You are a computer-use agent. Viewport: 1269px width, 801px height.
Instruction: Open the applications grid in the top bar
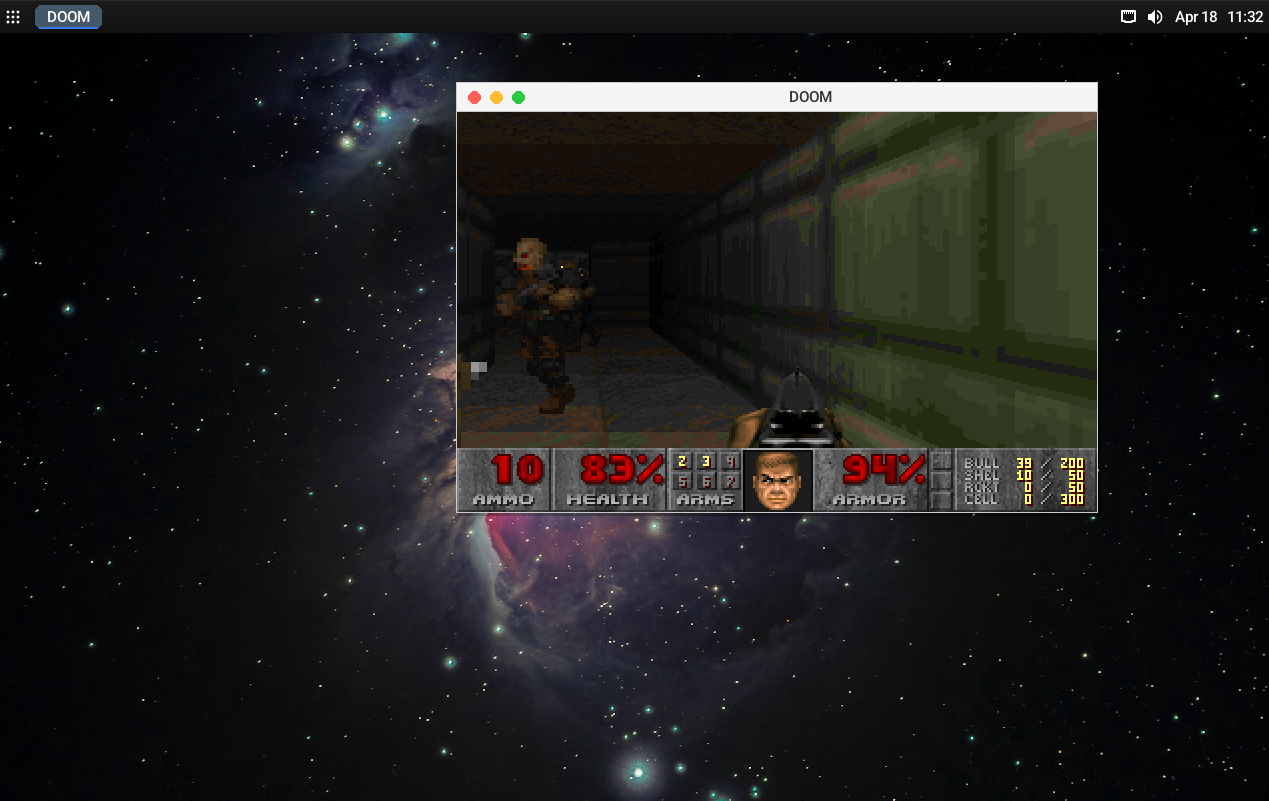point(13,17)
